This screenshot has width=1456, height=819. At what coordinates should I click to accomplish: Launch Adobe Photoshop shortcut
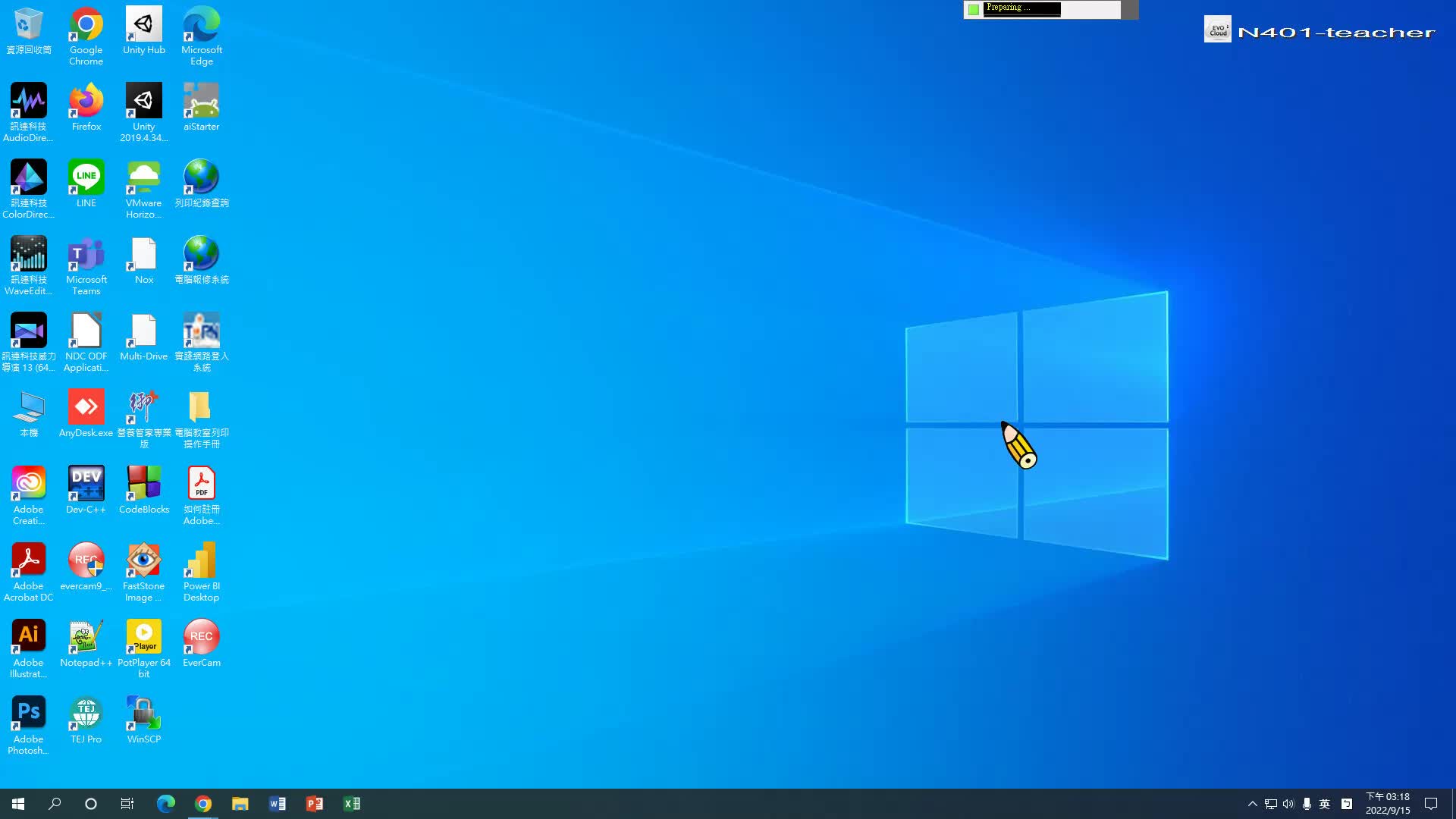pos(29,725)
